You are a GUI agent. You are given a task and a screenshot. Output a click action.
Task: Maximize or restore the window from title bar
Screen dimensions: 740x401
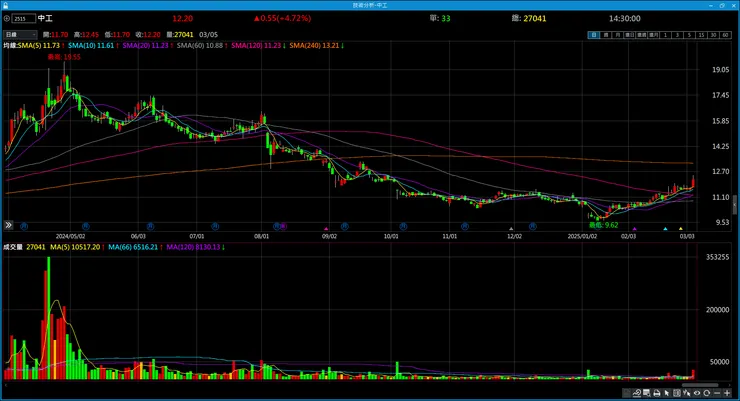pos(722,5)
